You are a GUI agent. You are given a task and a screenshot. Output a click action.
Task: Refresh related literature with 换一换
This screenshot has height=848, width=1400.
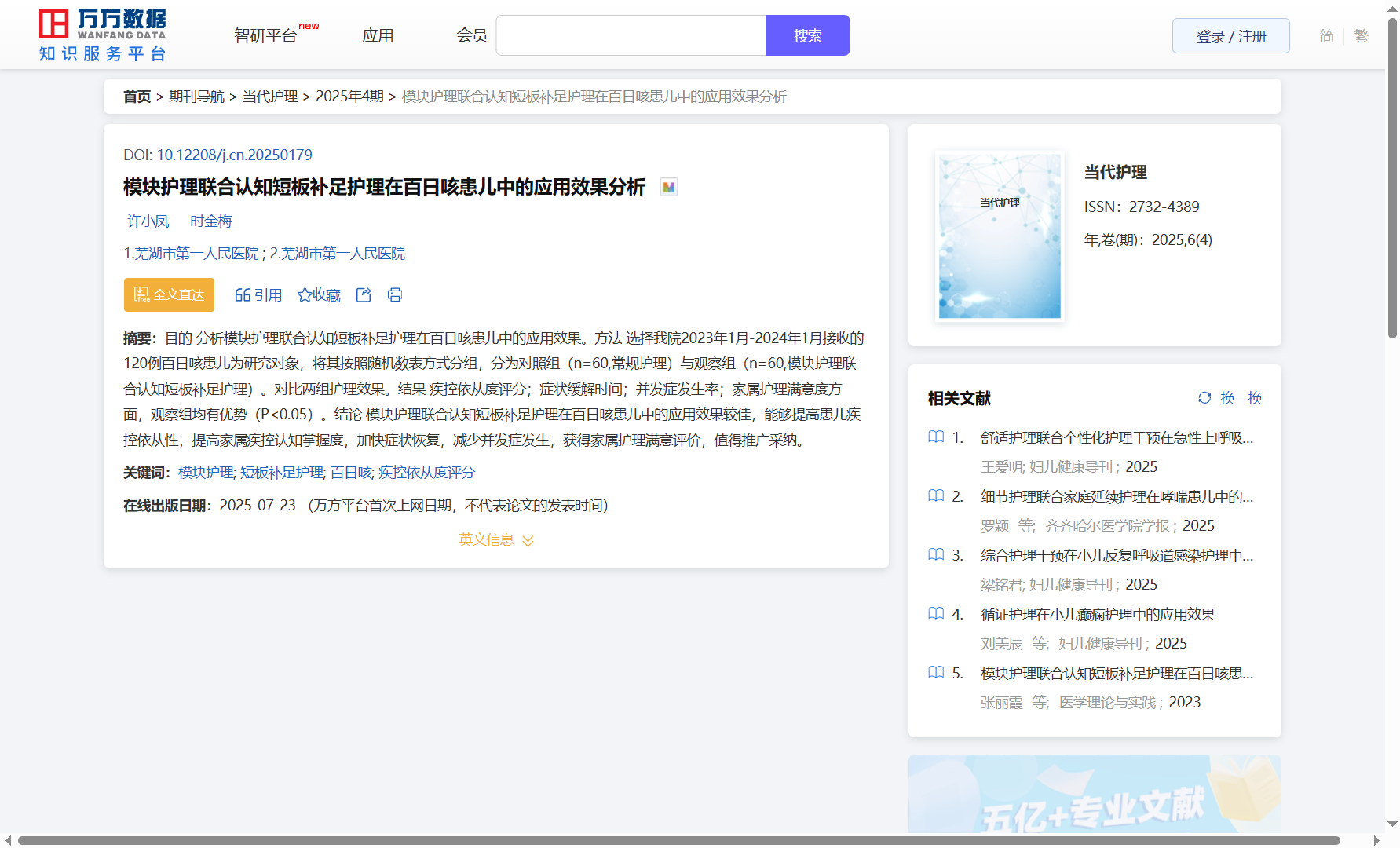1230,398
